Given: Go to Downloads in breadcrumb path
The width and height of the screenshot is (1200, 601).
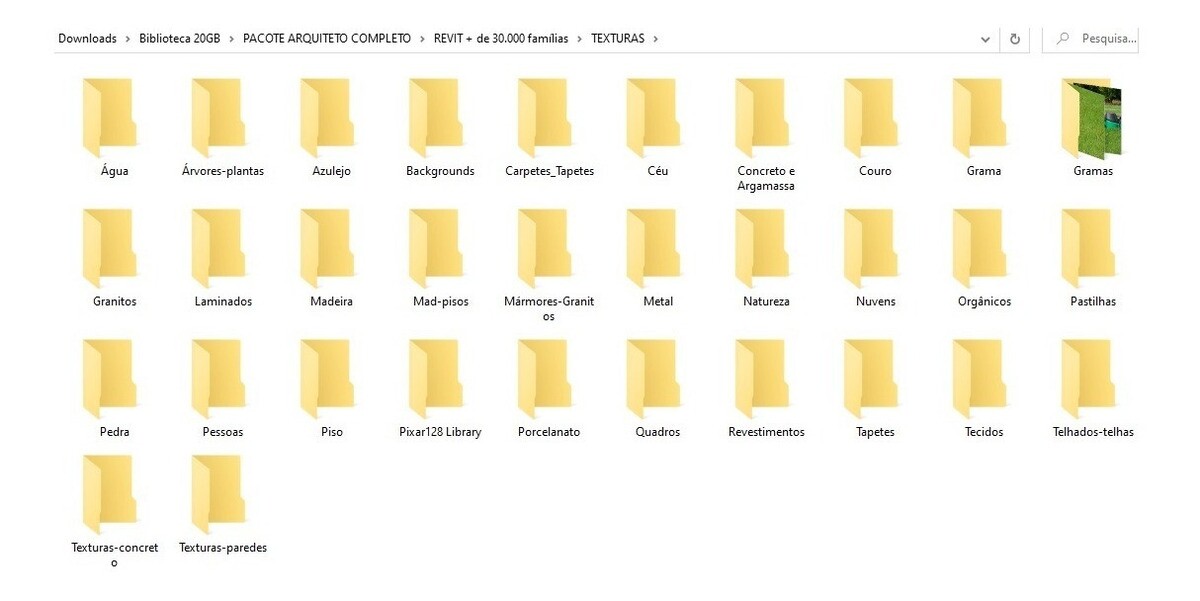Looking at the screenshot, I should coord(87,39).
